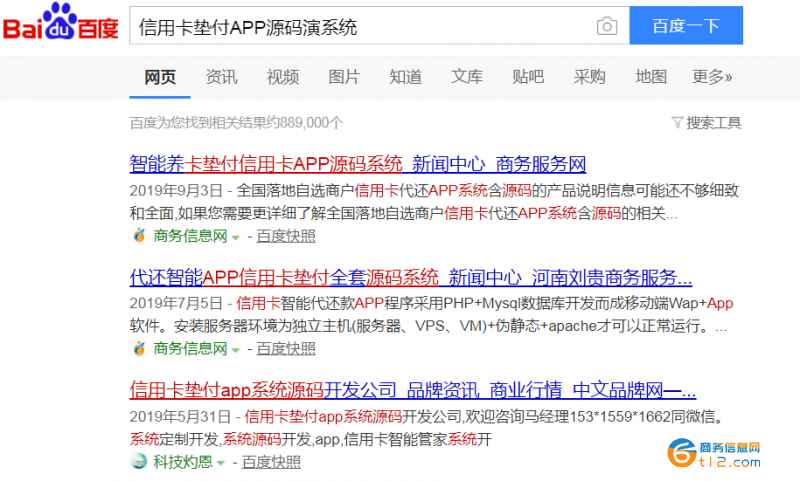Open the 采购 tab
This screenshot has height=481, width=800.
tap(589, 77)
